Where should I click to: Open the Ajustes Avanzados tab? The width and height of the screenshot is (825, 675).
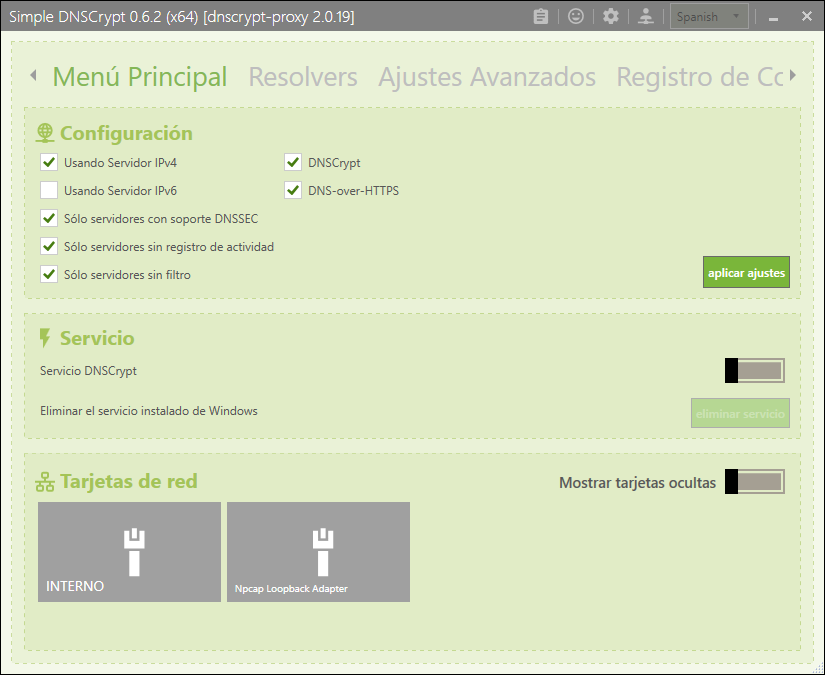click(x=487, y=77)
